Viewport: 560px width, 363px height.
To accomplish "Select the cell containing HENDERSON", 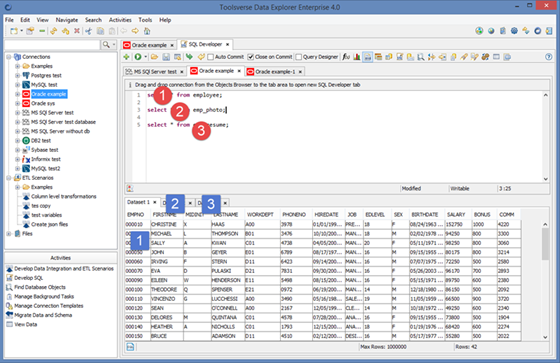I will (227, 280).
